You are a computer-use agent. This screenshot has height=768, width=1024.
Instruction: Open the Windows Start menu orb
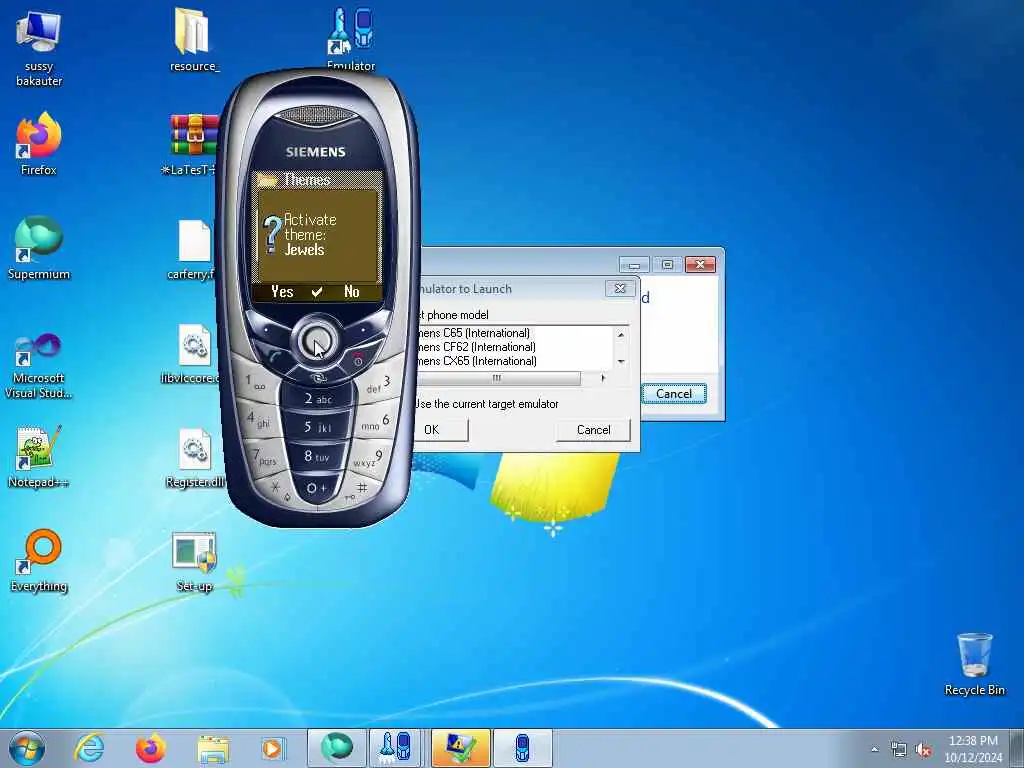(27, 748)
